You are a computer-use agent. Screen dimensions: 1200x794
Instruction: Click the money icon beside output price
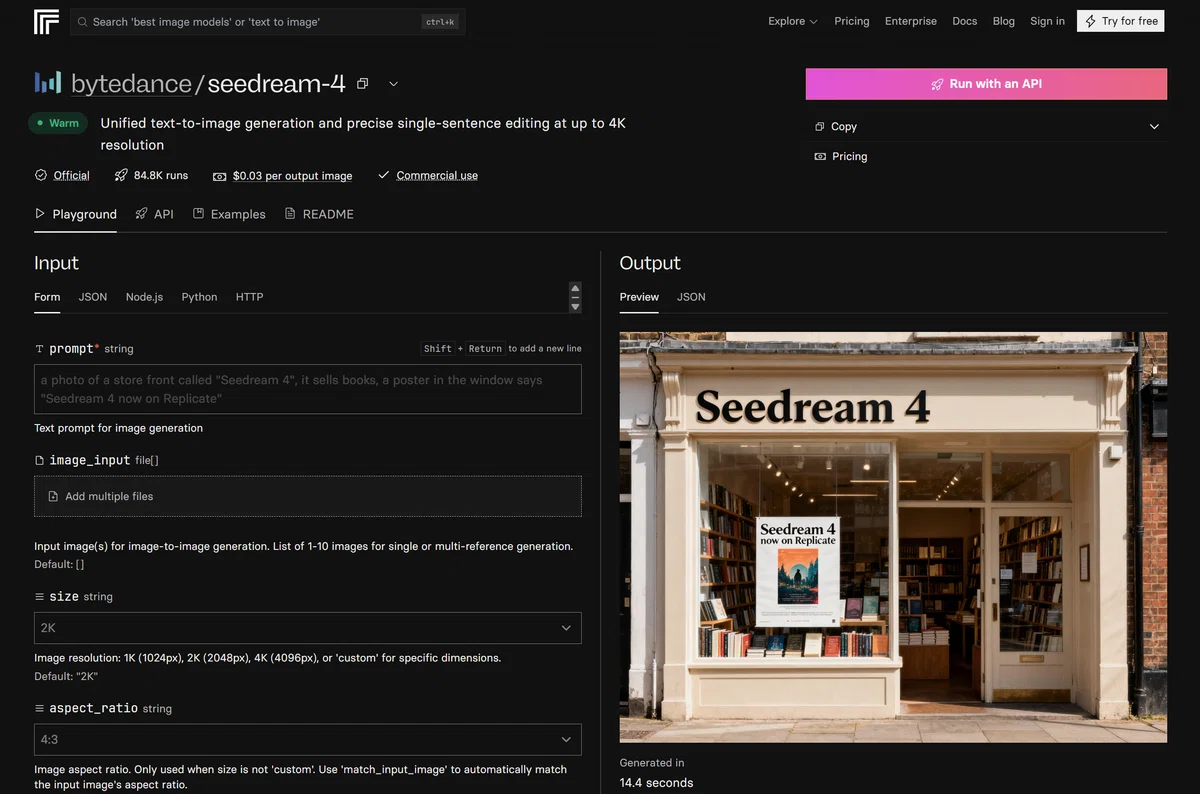tap(219, 176)
